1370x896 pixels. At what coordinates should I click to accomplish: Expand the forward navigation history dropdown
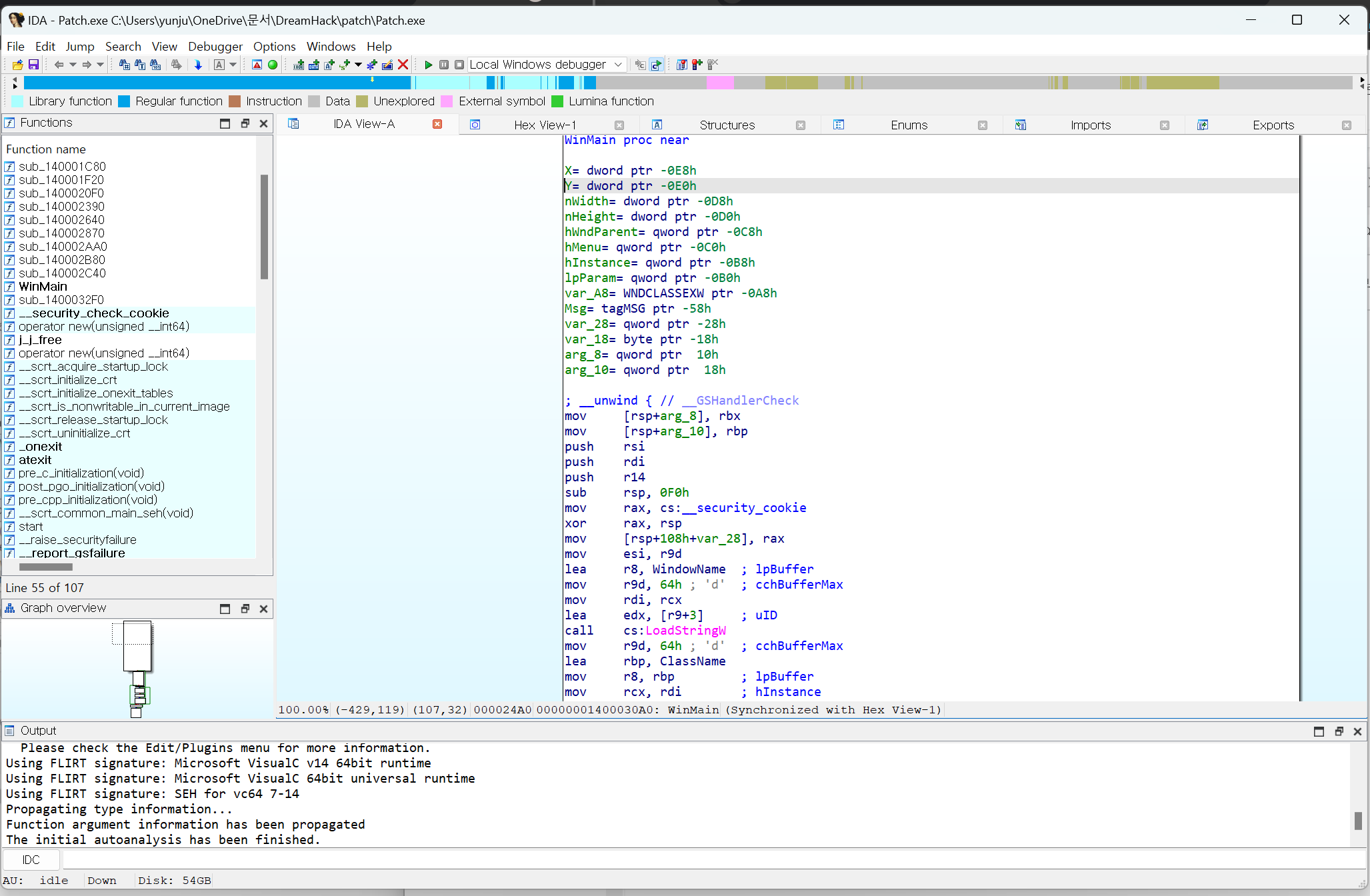point(101,65)
